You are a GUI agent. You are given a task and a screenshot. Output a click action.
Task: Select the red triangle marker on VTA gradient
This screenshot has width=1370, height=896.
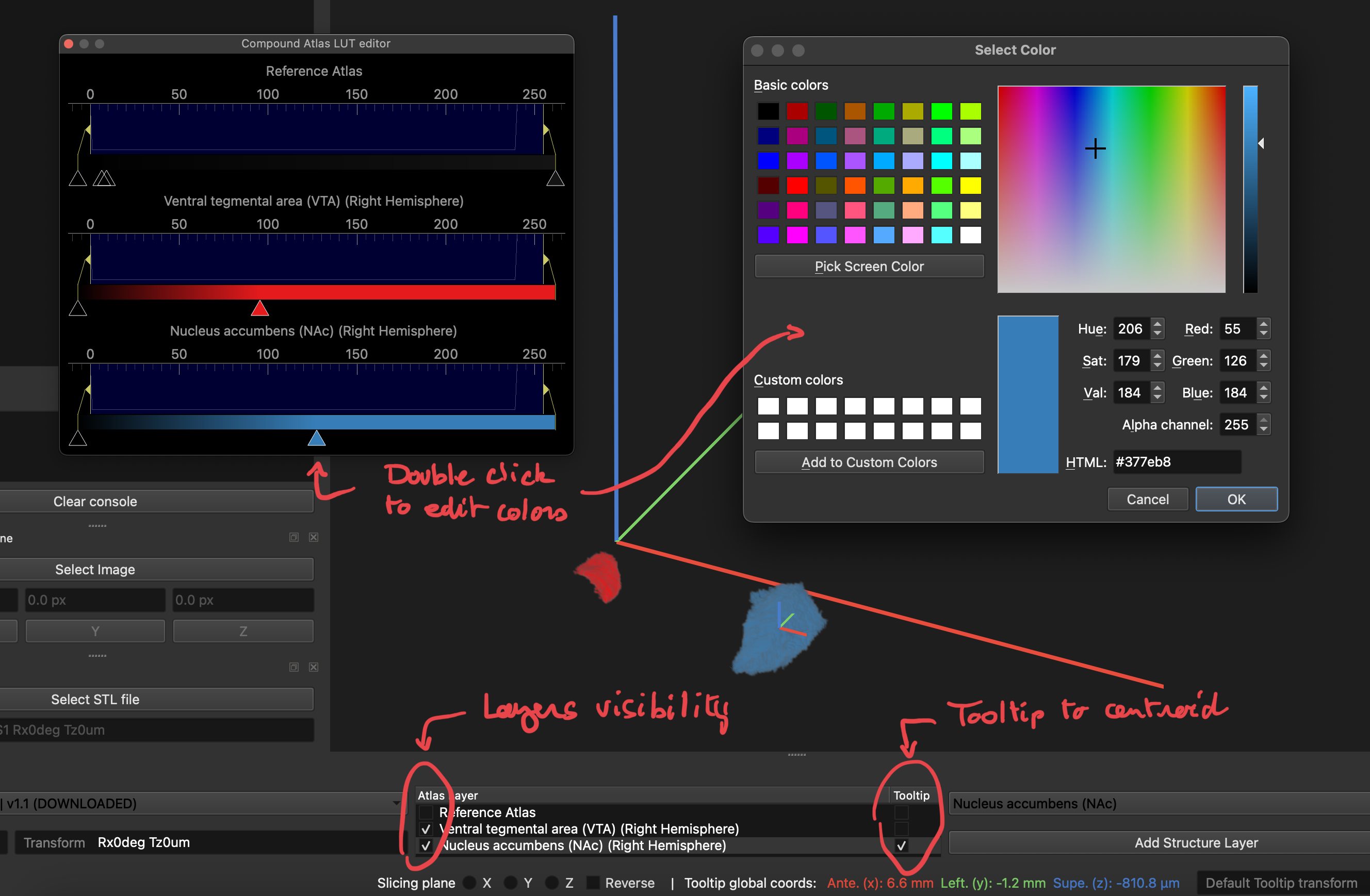260,308
